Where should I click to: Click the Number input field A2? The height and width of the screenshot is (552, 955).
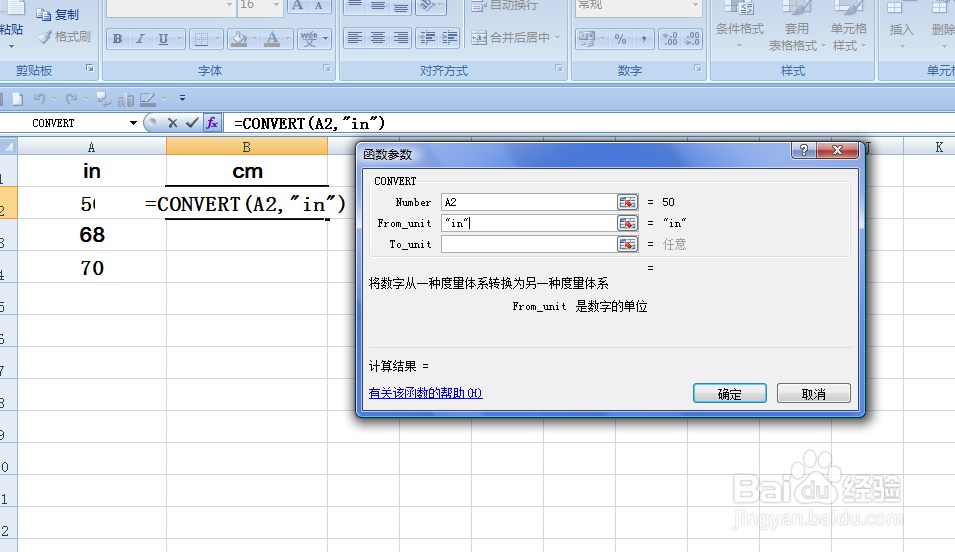point(529,202)
